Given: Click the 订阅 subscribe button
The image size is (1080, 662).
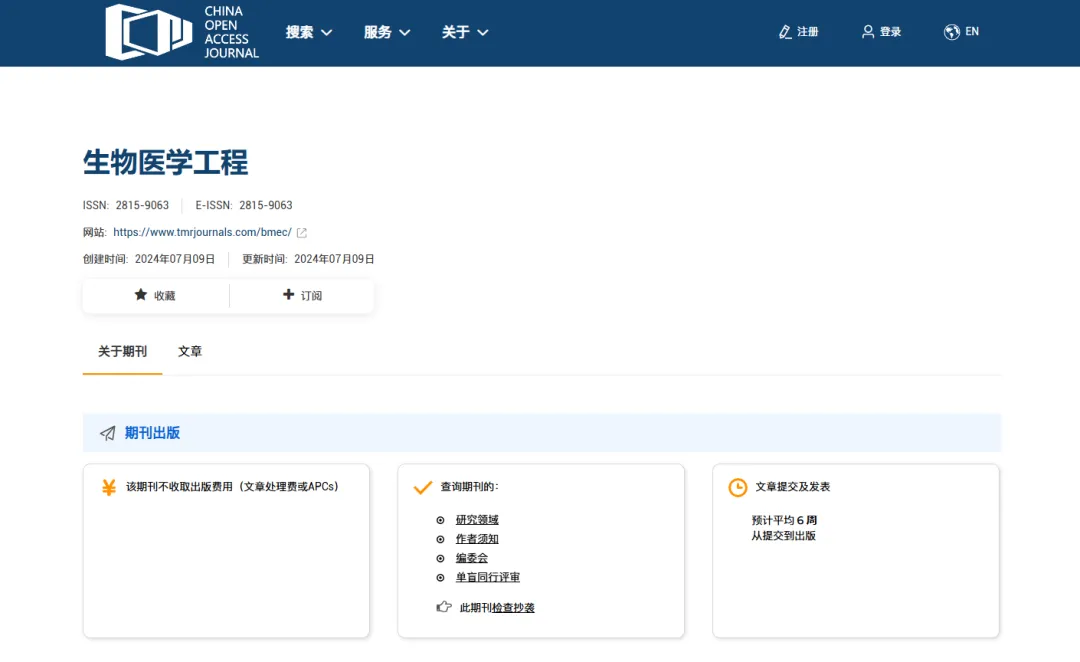Looking at the screenshot, I should point(302,296).
